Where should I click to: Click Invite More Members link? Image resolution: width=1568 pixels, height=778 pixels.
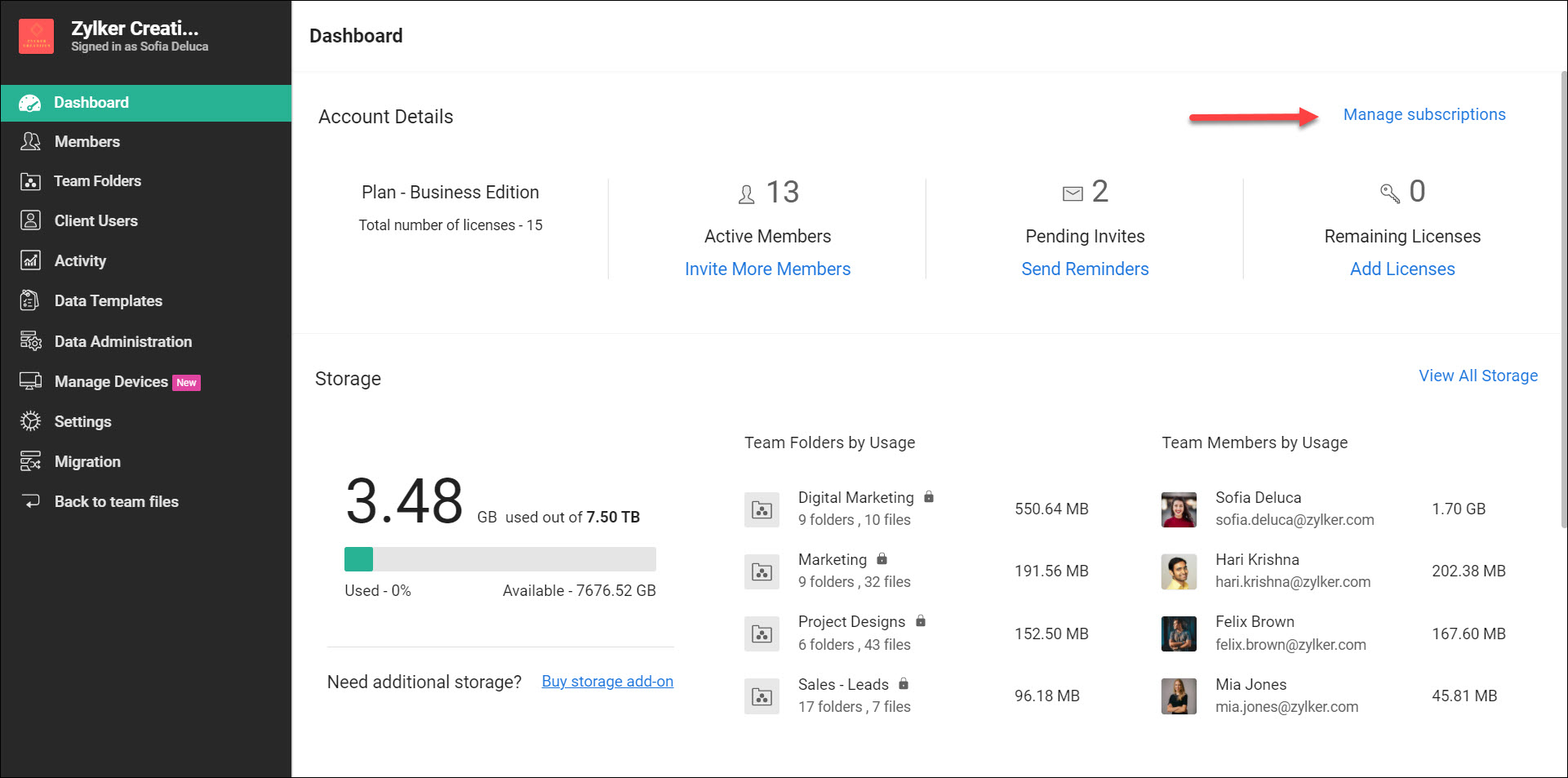pos(767,269)
